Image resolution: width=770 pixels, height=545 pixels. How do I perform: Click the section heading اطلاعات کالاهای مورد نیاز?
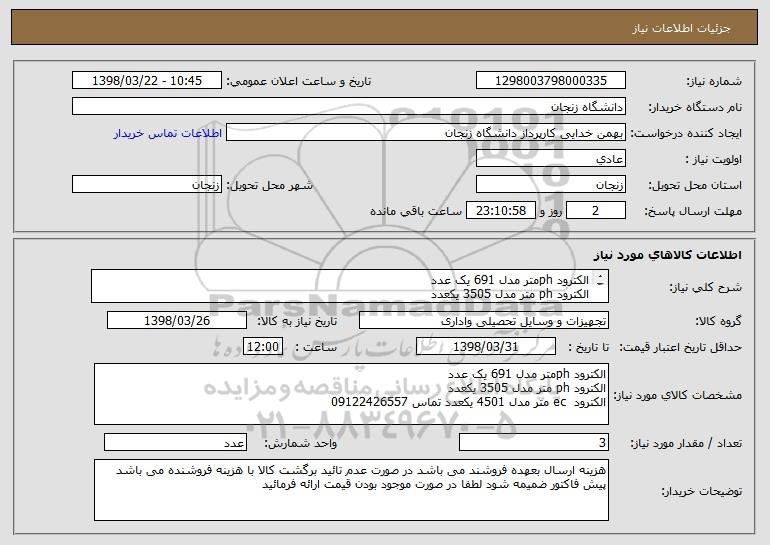[667, 255]
